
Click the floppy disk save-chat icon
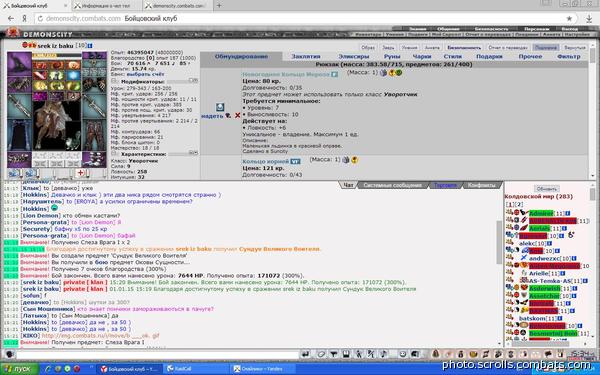(x=346, y=354)
